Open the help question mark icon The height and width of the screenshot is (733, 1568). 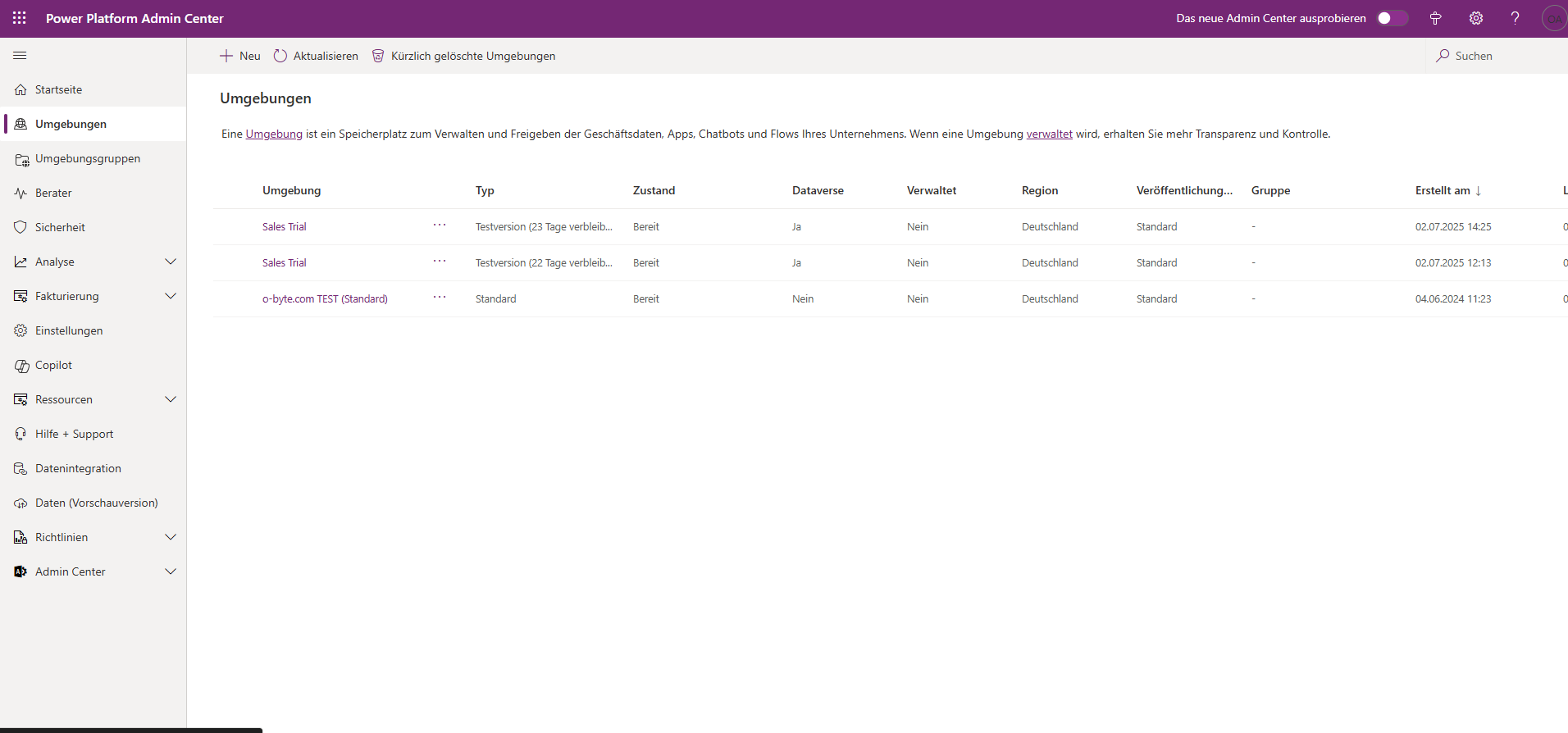(x=1515, y=18)
